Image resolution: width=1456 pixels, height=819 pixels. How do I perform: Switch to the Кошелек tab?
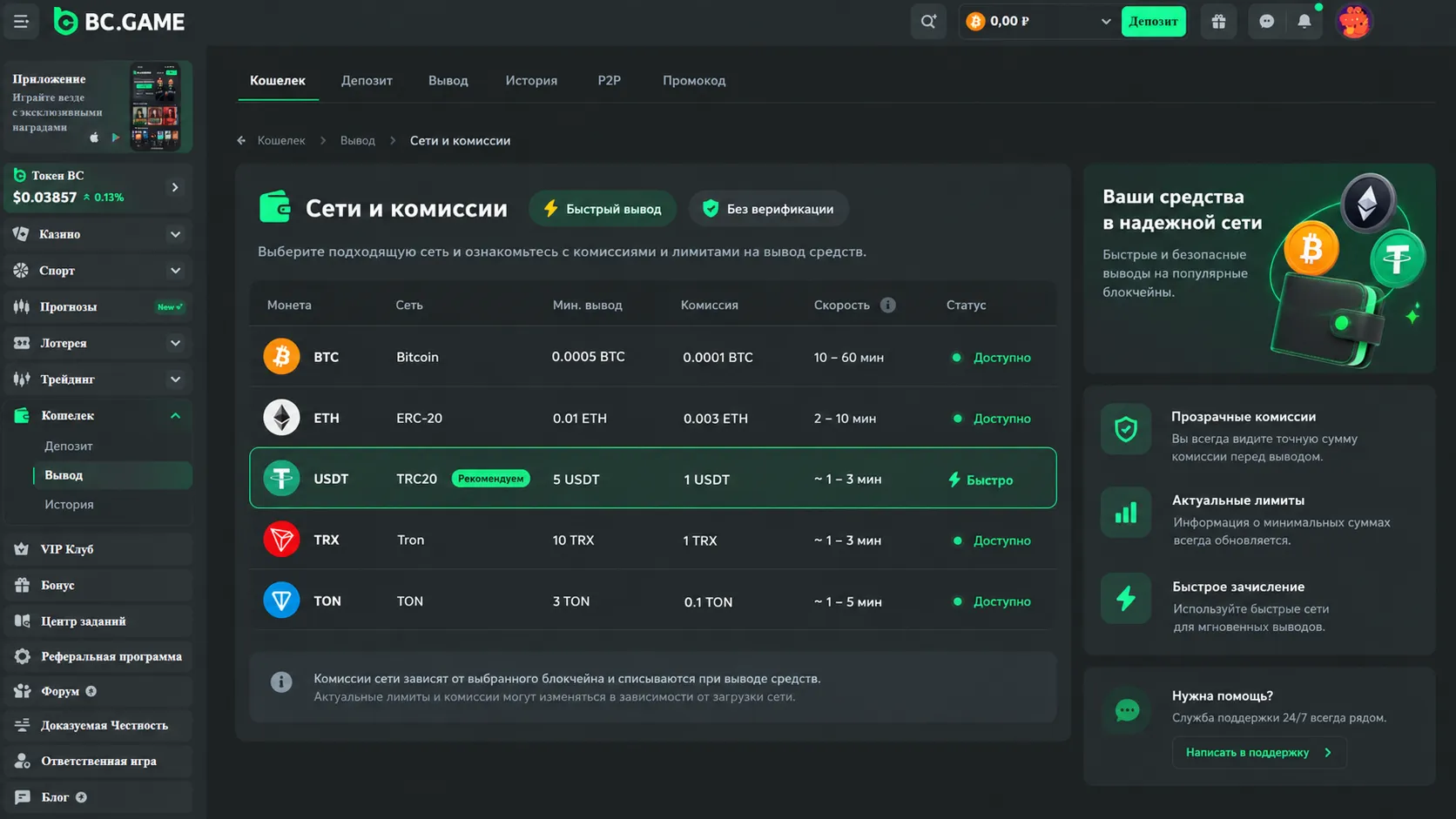tap(278, 81)
